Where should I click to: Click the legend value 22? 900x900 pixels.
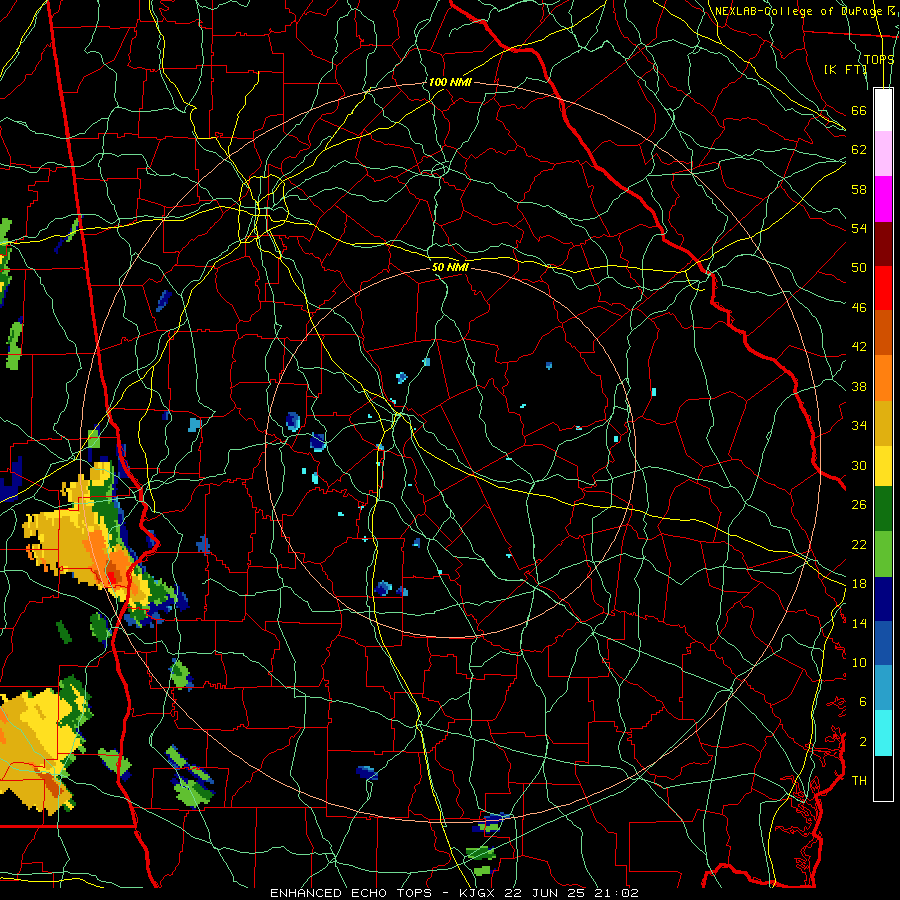(x=859, y=544)
